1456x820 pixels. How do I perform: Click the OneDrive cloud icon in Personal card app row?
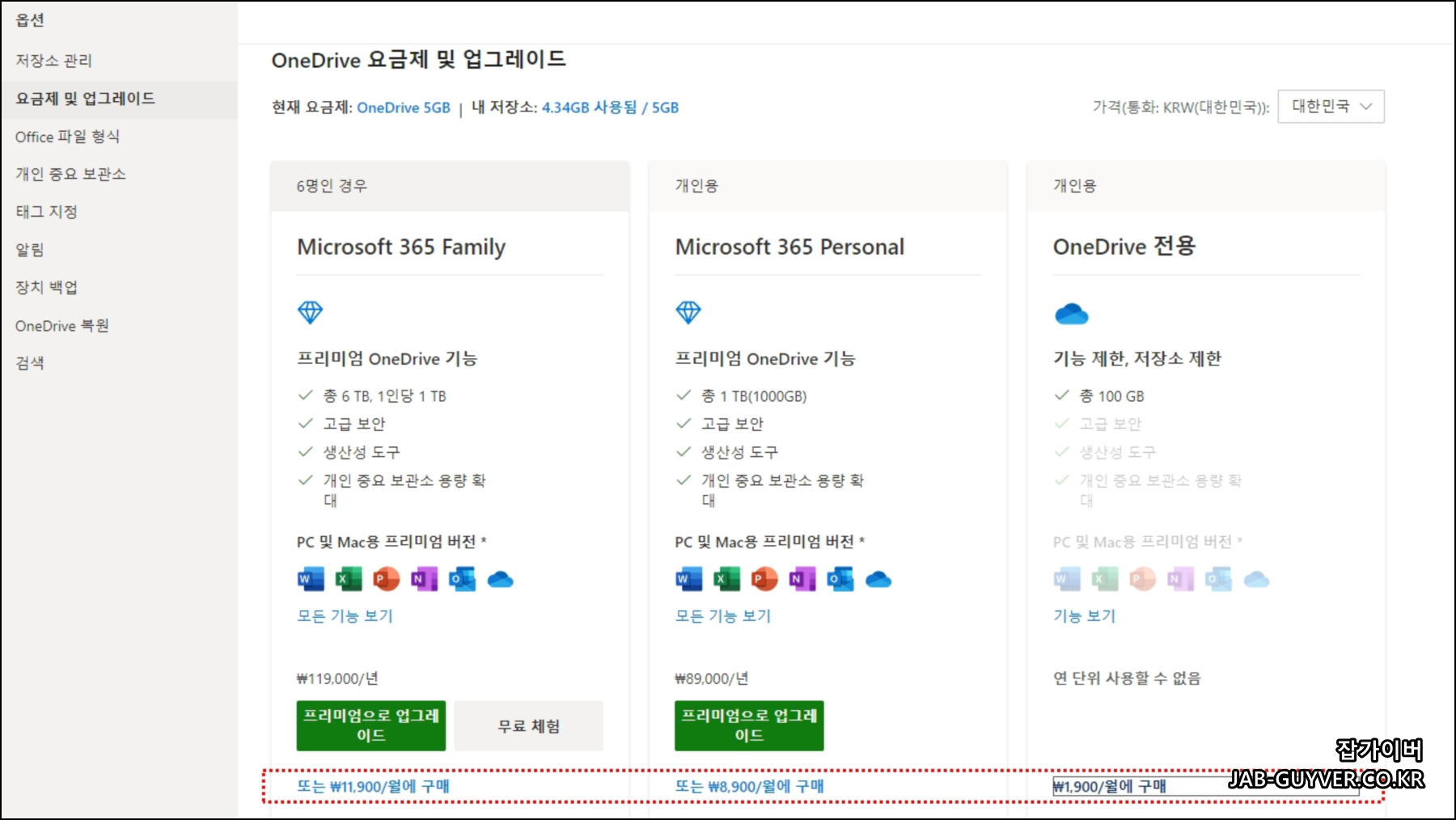coord(878,580)
